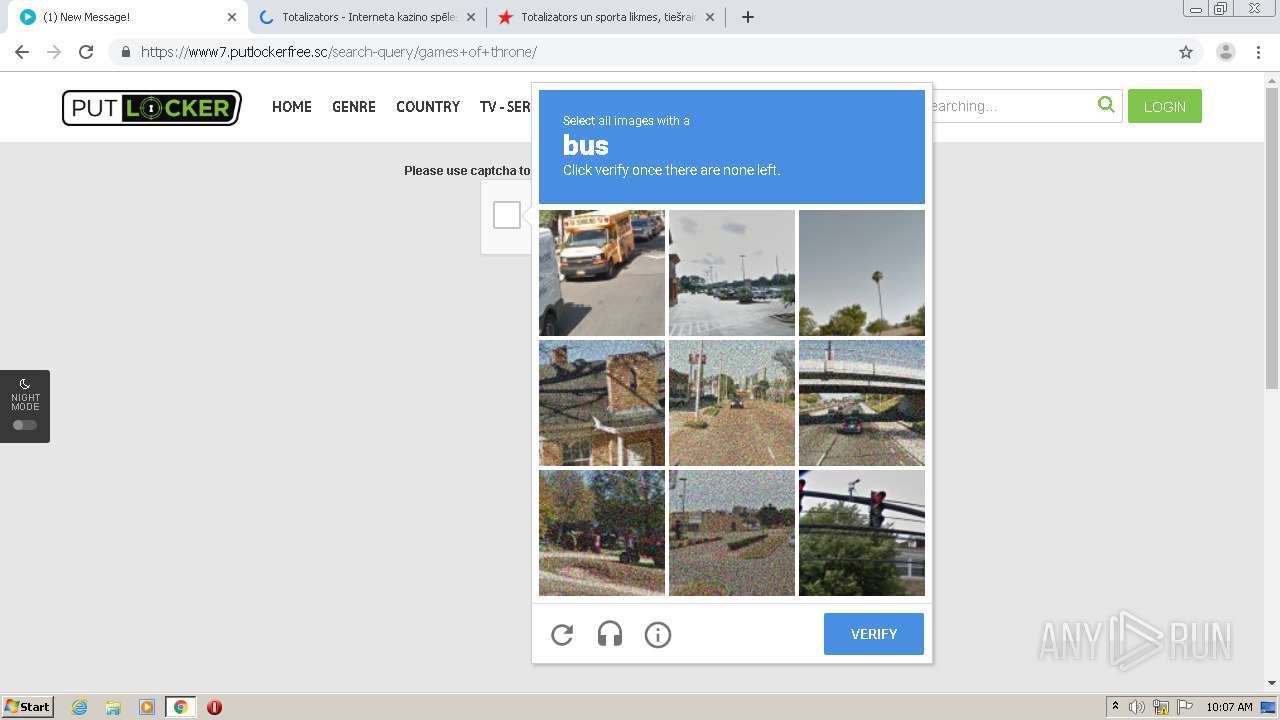1280x720 pixels.
Task: Open the HOME menu item
Action: coord(292,107)
